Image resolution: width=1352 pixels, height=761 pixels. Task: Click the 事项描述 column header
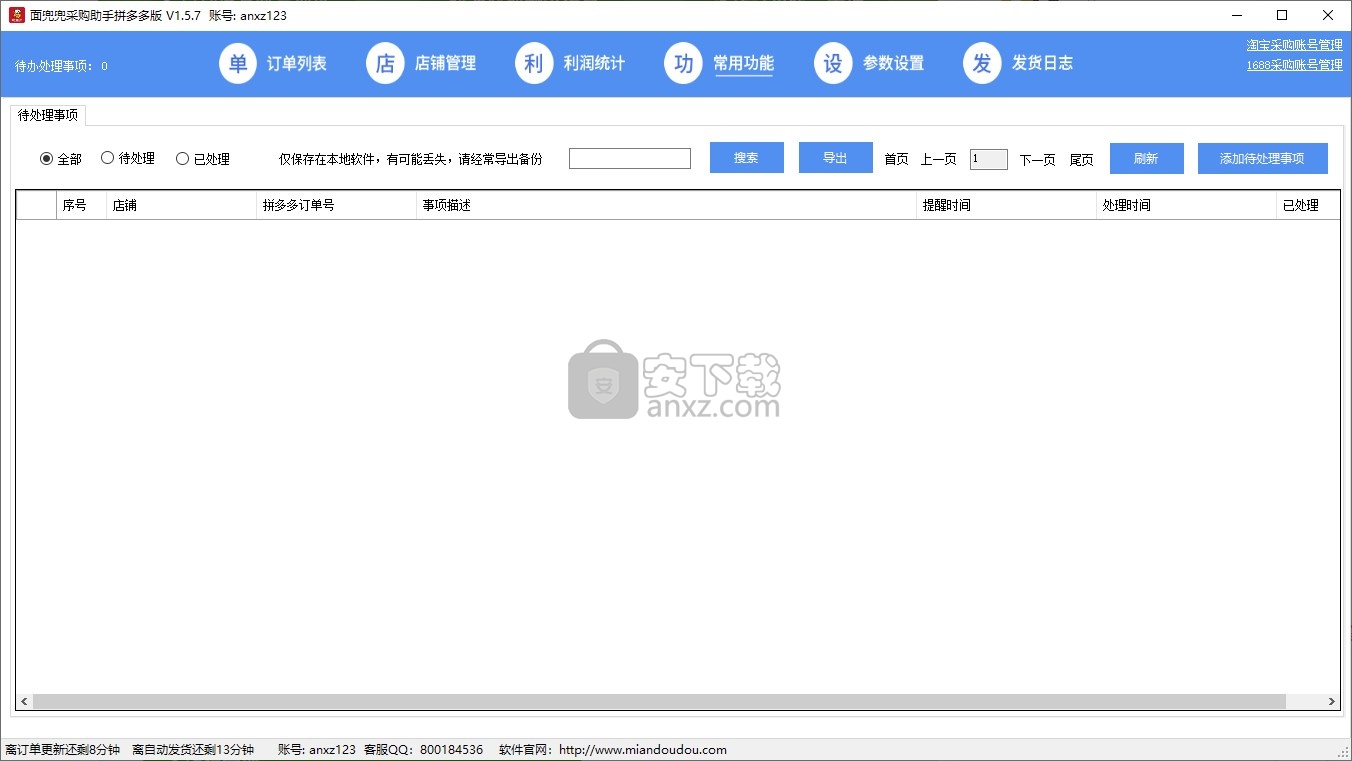667,205
